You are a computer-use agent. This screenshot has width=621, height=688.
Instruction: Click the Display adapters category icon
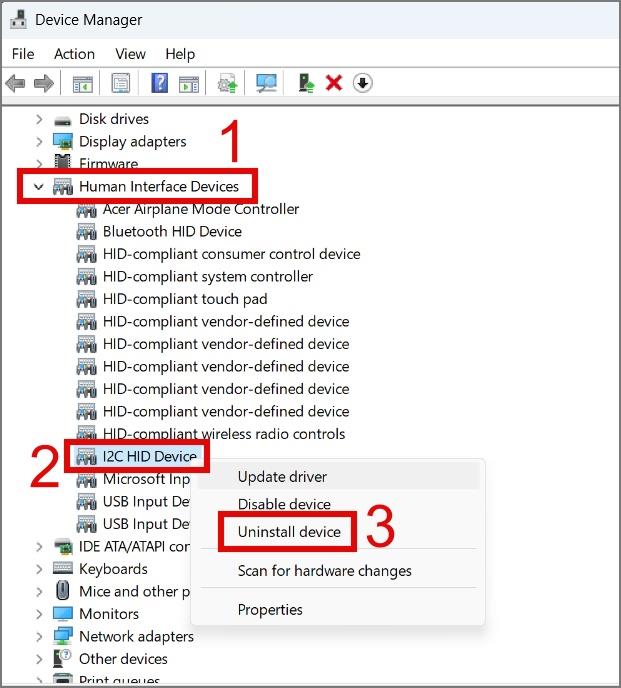coord(63,141)
